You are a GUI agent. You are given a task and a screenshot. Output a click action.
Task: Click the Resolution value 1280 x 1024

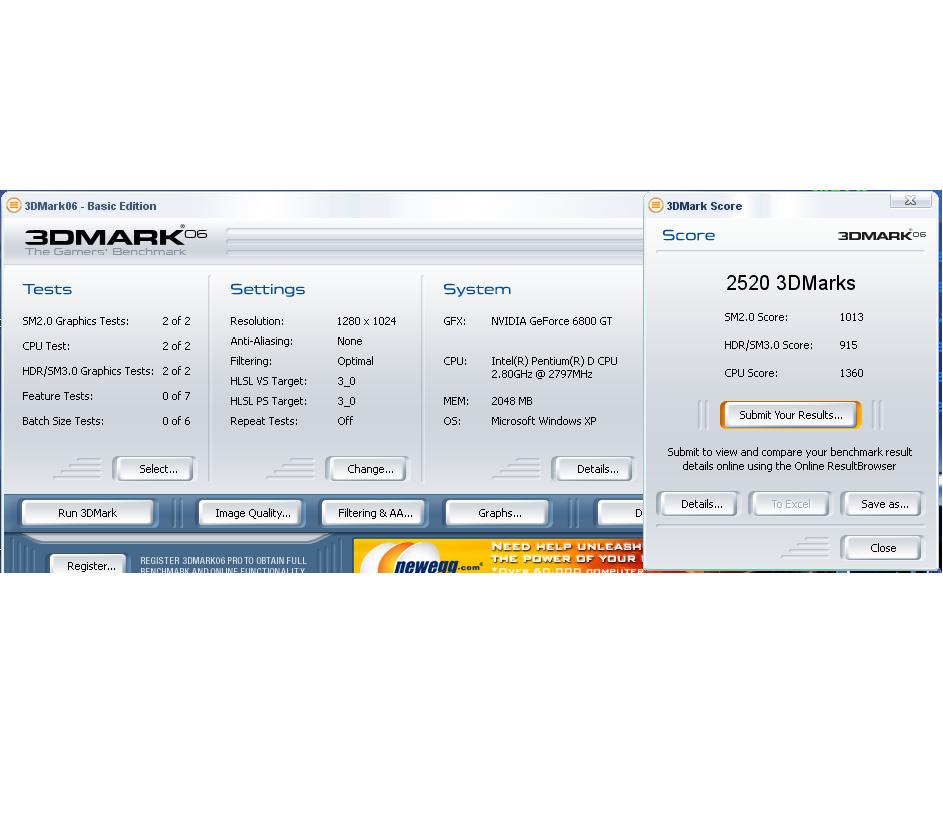[366, 321]
